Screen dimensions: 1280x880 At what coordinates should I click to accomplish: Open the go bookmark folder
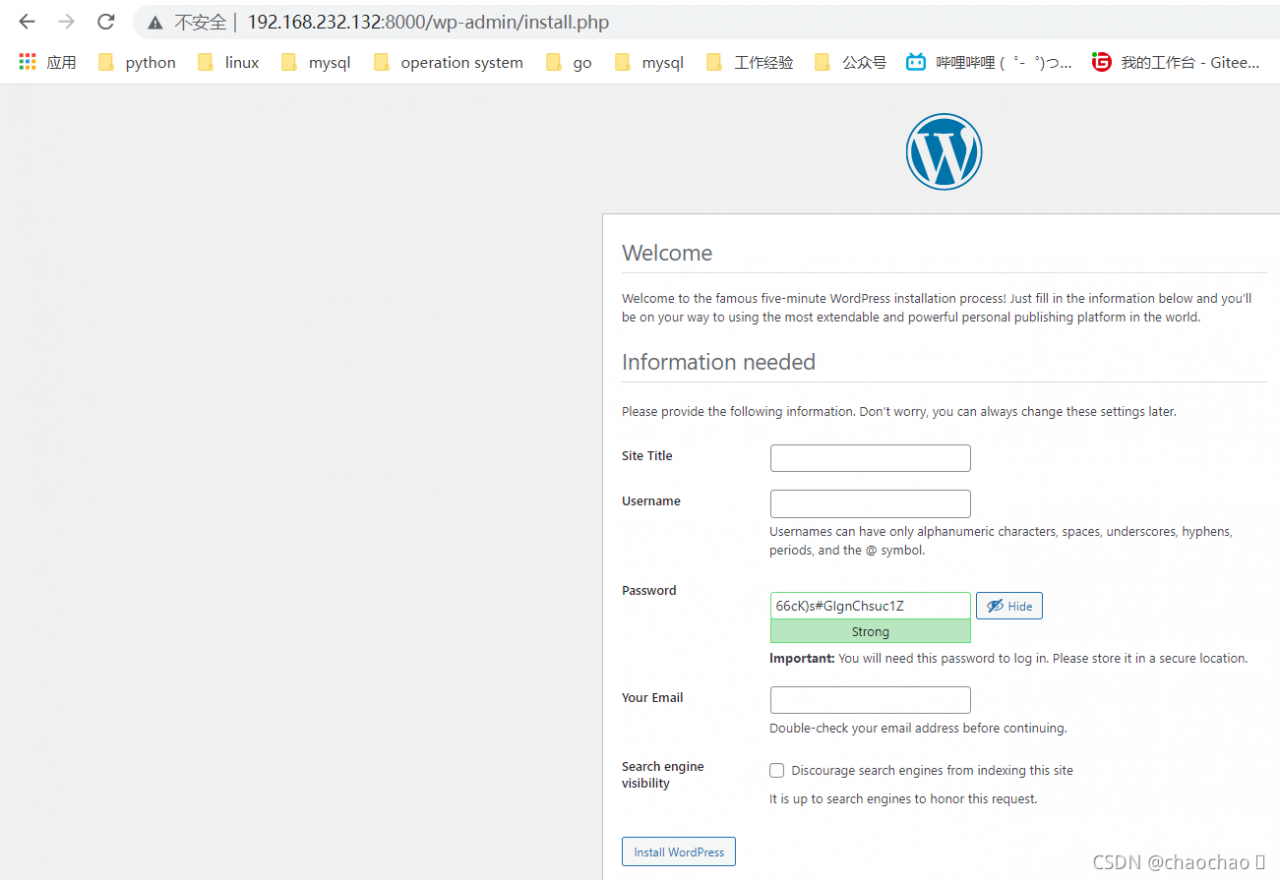pyautogui.click(x=569, y=62)
